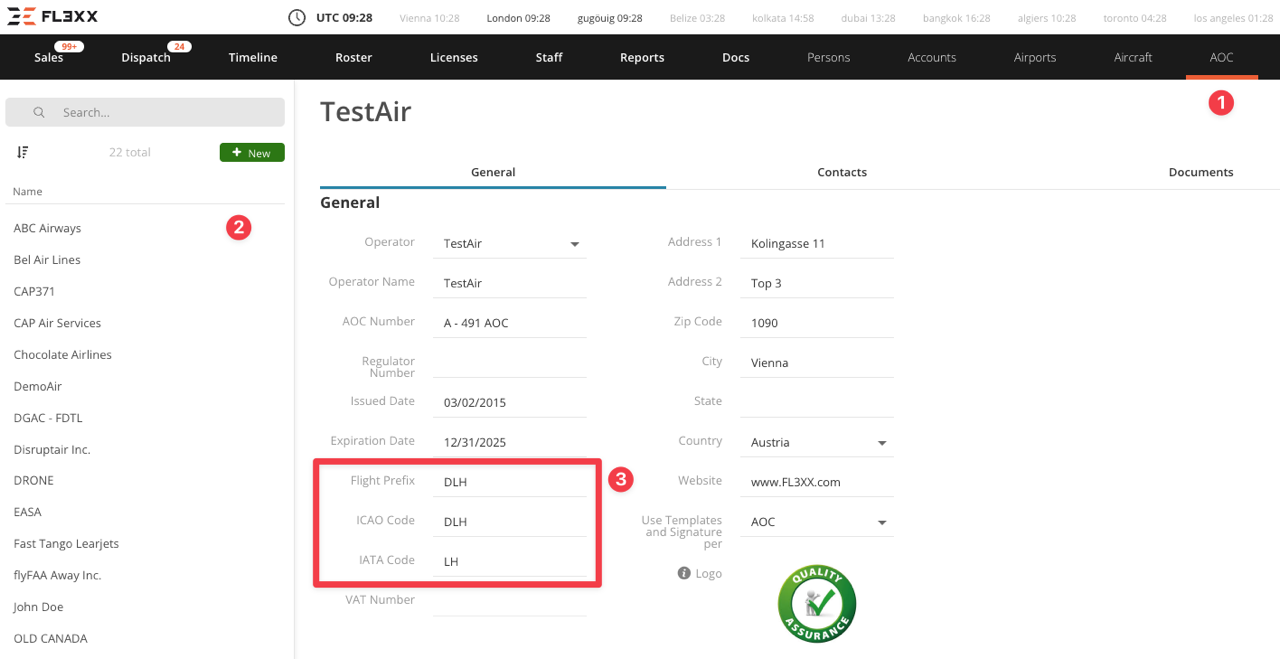Click the sort order icon
1280x659 pixels.
[22, 152]
